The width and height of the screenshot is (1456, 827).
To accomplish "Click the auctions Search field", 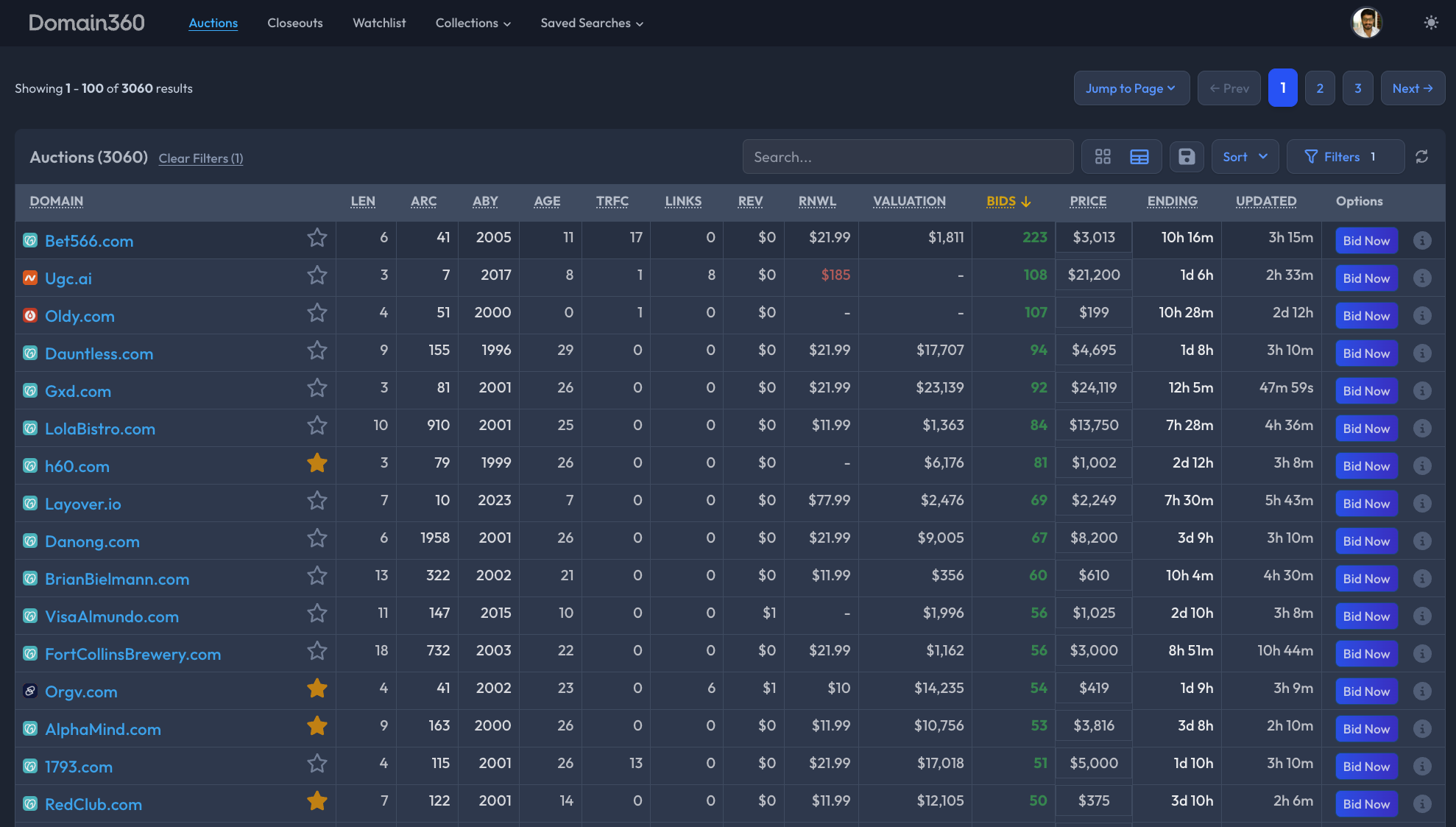I will (908, 157).
